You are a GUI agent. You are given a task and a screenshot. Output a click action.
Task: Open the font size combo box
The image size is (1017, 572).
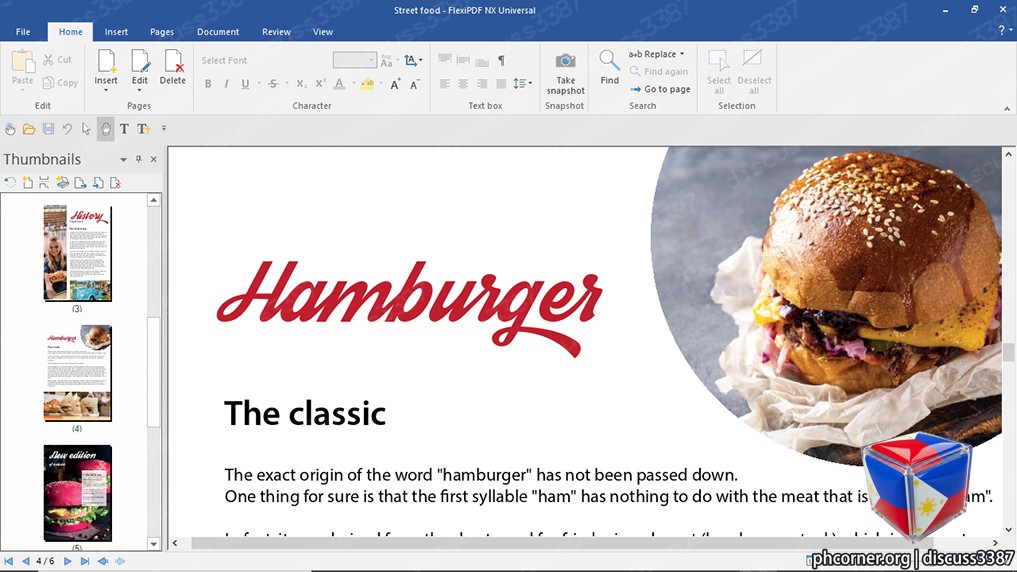(x=355, y=60)
